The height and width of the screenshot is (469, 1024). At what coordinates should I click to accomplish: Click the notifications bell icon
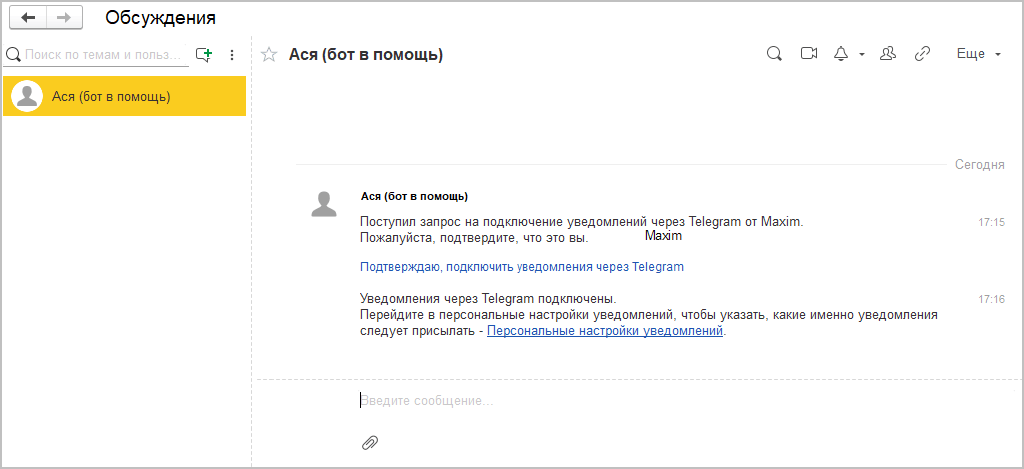coord(840,54)
